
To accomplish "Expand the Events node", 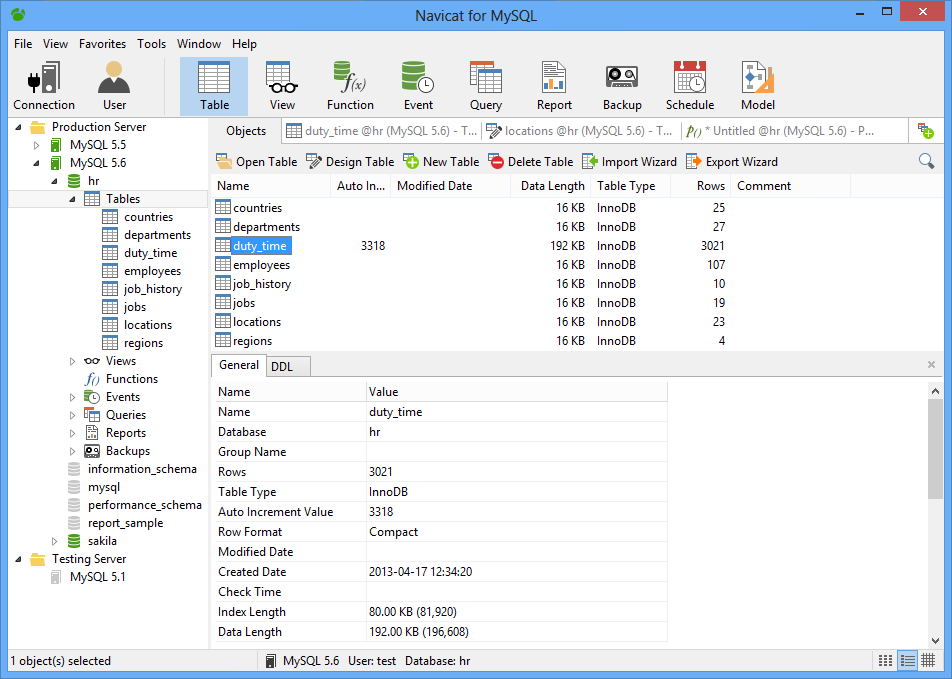I will (x=72, y=397).
